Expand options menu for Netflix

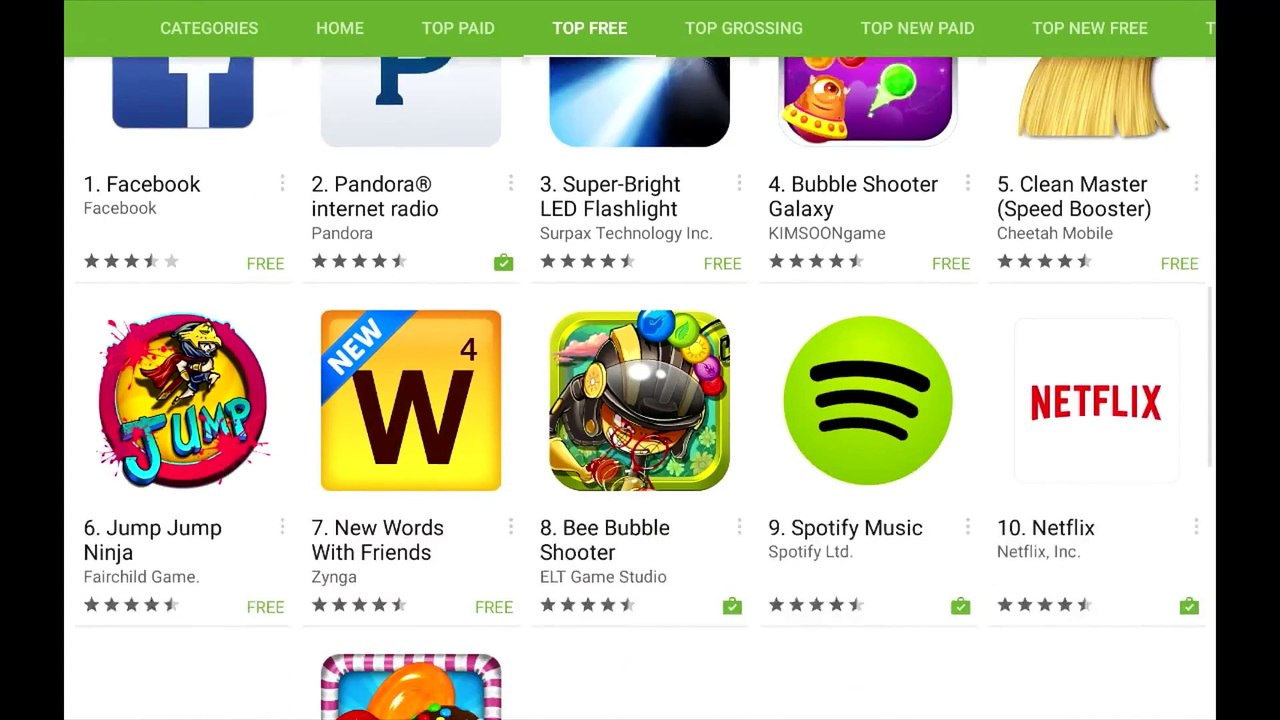pyautogui.click(x=1196, y=526)
